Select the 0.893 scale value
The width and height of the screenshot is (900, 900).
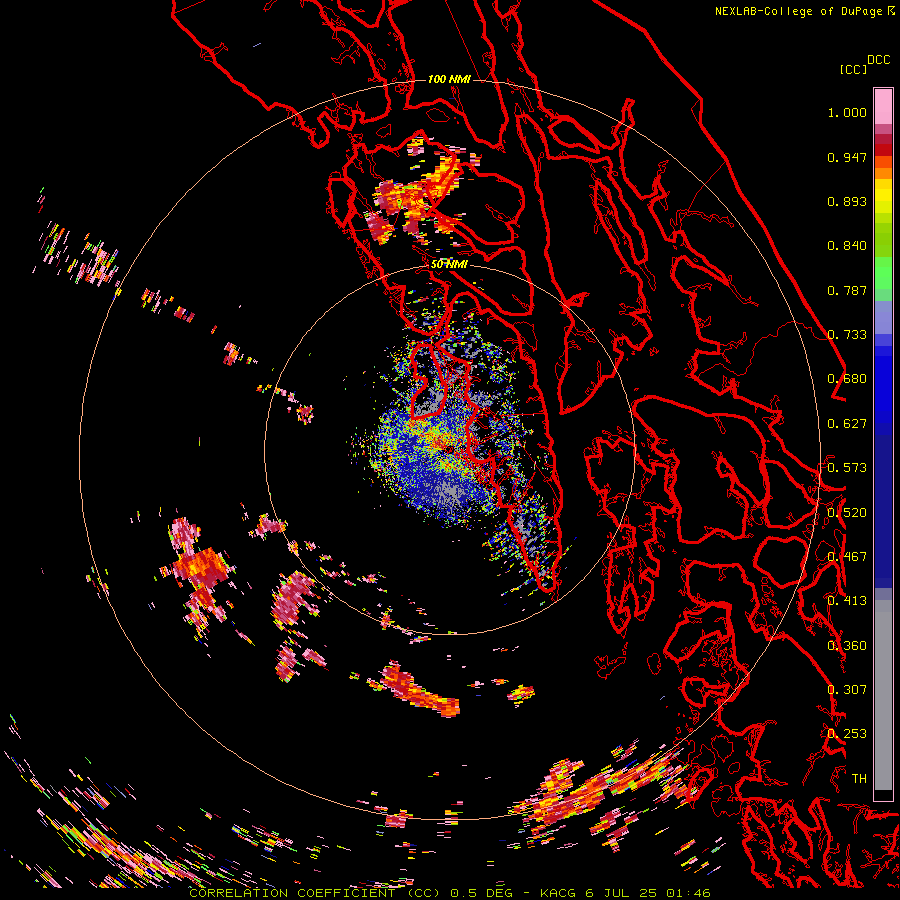pos(847,201)
